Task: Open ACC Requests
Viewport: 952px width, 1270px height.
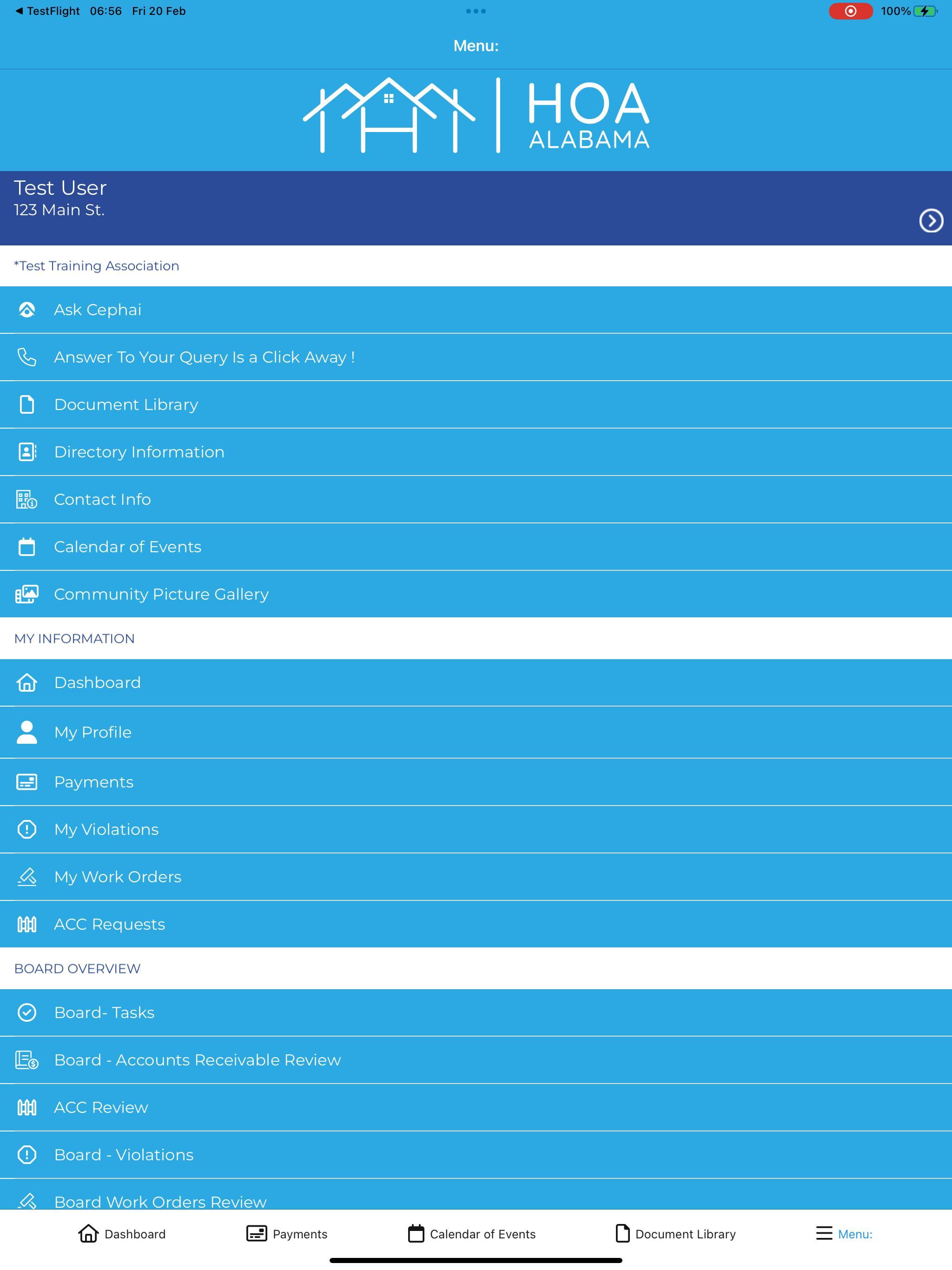Action: click(476, 924)
